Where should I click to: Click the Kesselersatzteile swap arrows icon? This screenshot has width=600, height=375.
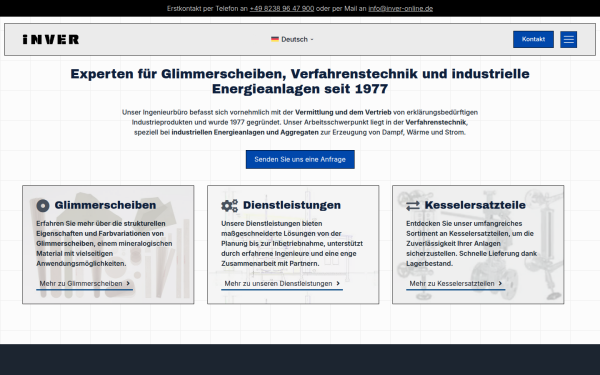coord(413,206)
